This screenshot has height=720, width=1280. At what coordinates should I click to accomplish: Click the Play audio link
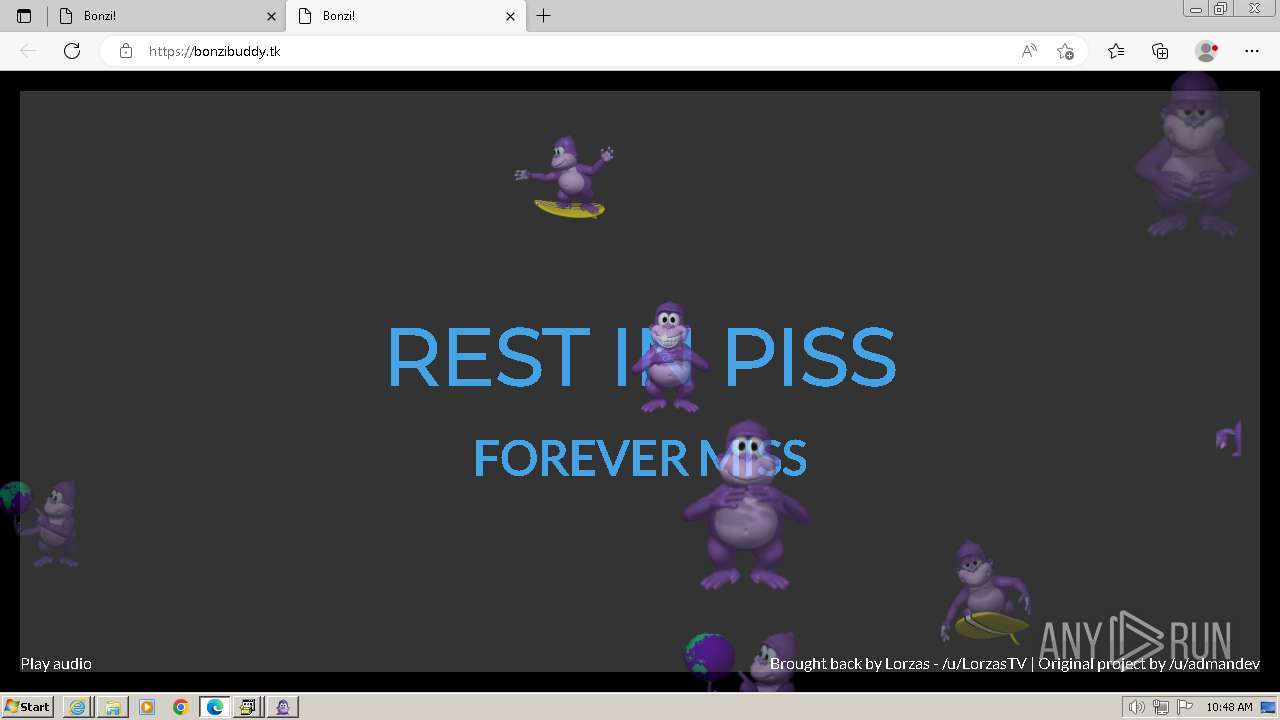point(56,663)
